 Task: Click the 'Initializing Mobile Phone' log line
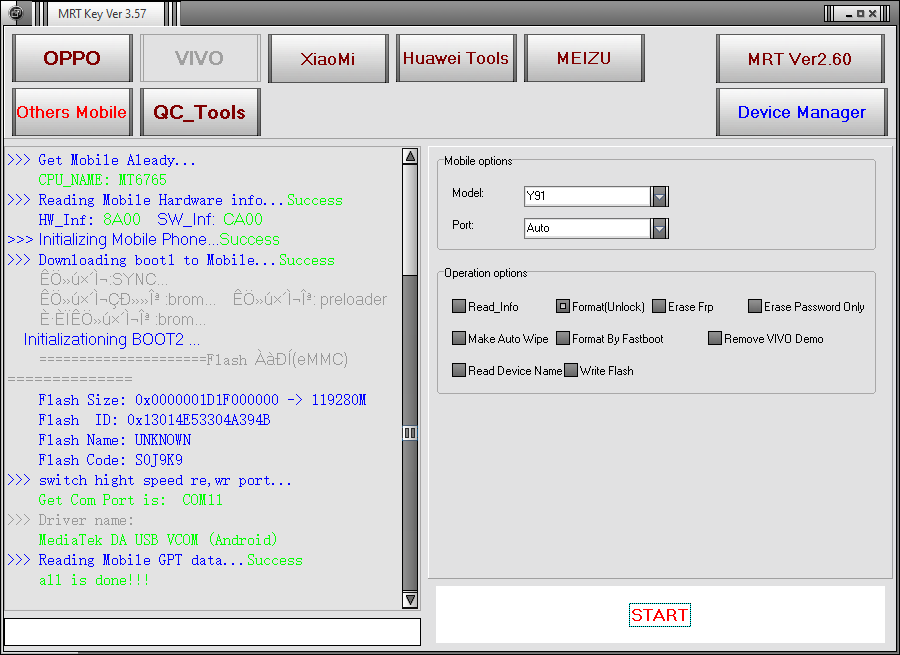point(143,239)
